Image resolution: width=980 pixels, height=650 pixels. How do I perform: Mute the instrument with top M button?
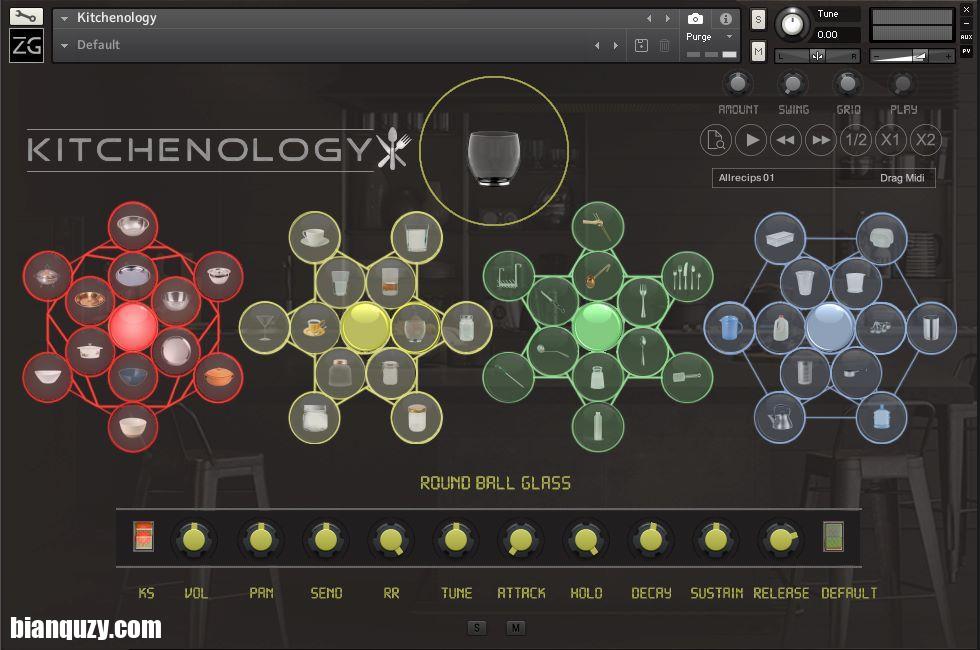point(758,51)
